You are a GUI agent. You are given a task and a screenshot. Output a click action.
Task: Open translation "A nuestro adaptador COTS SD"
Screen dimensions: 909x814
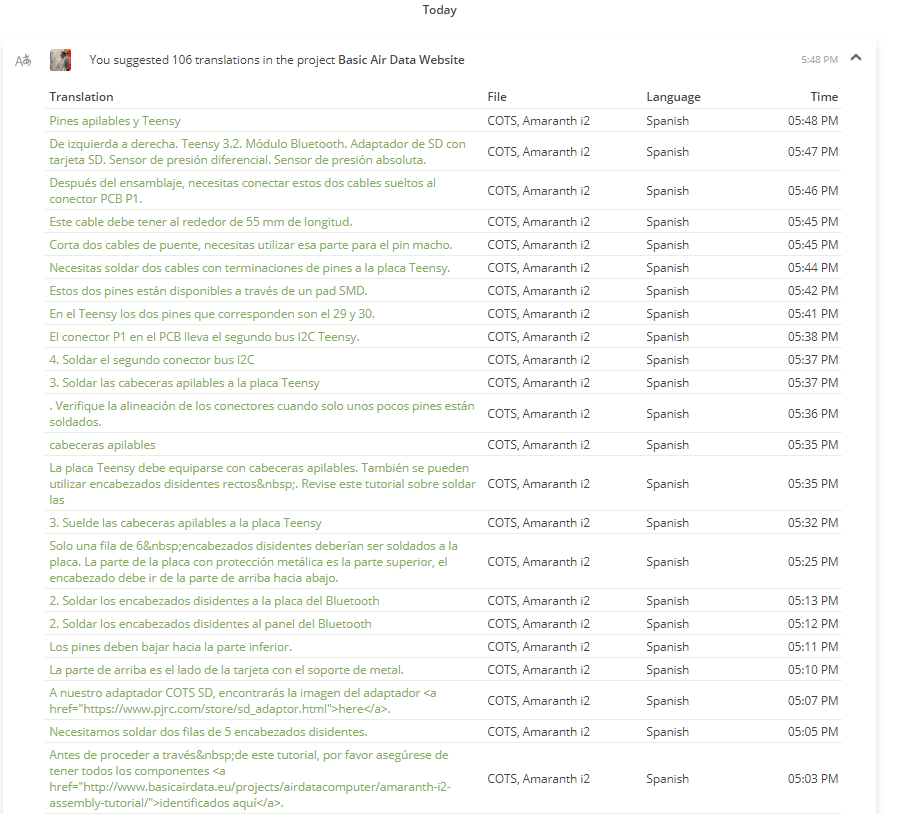243,700
